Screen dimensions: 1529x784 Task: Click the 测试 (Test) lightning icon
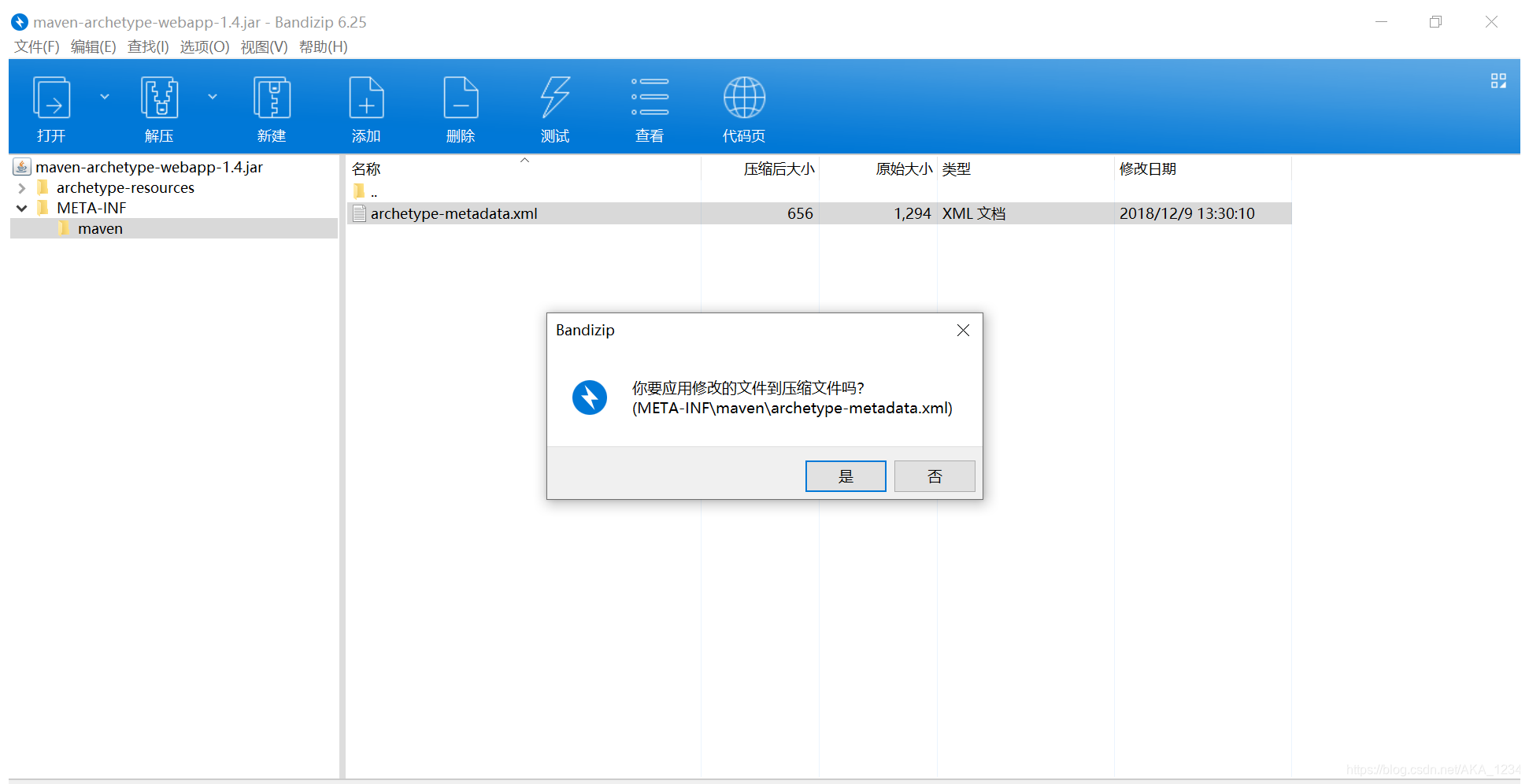tap(555, 98)
